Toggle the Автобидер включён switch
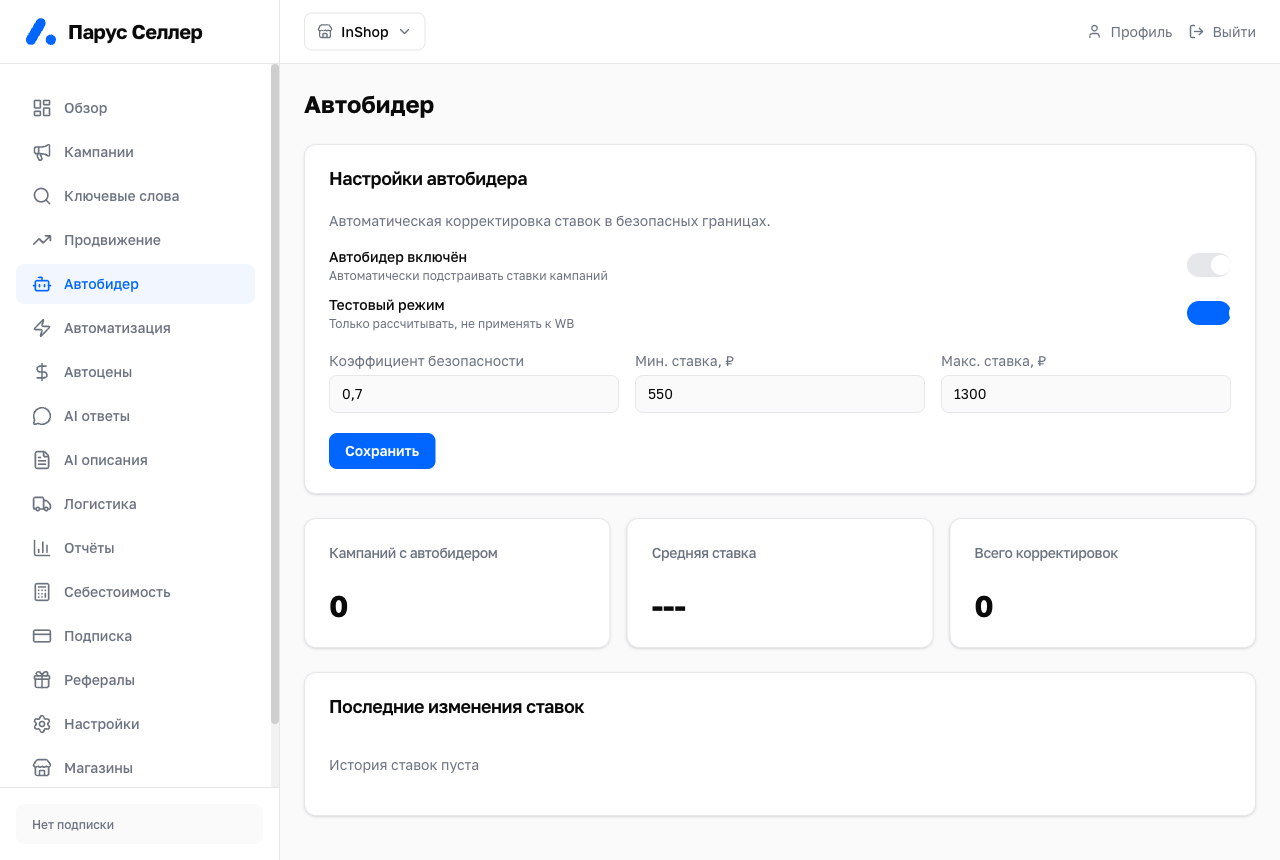 click(x=1208, y=265)
